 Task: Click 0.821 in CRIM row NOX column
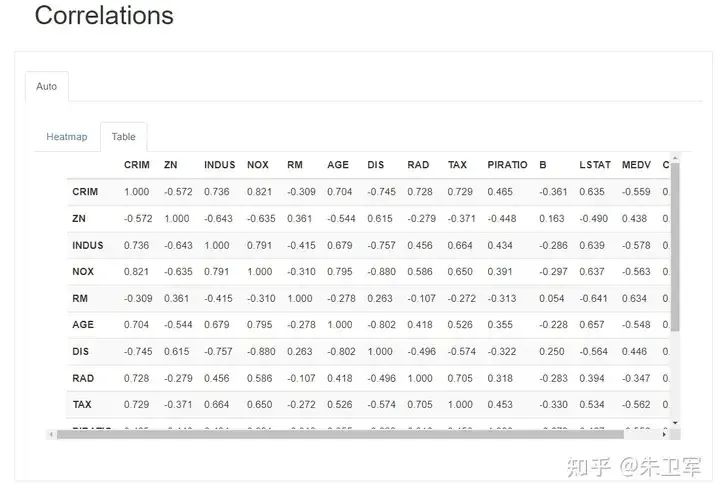pos(259,192)
